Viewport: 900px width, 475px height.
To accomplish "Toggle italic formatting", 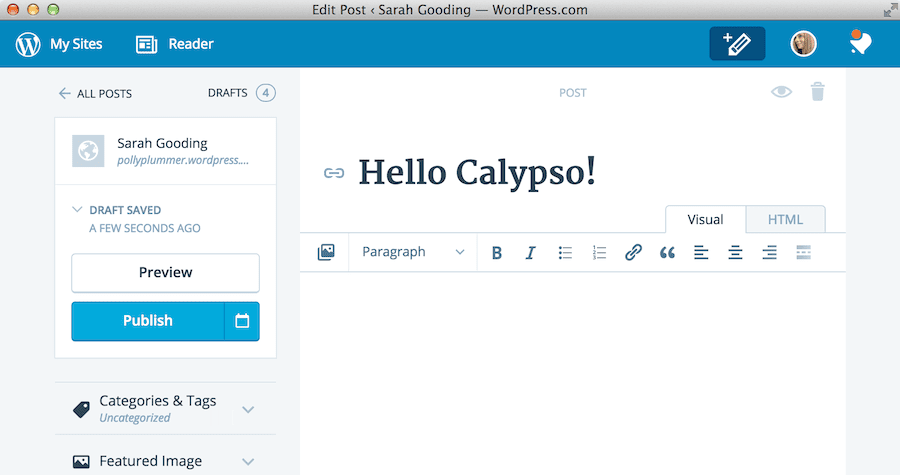I will [530, 252].
